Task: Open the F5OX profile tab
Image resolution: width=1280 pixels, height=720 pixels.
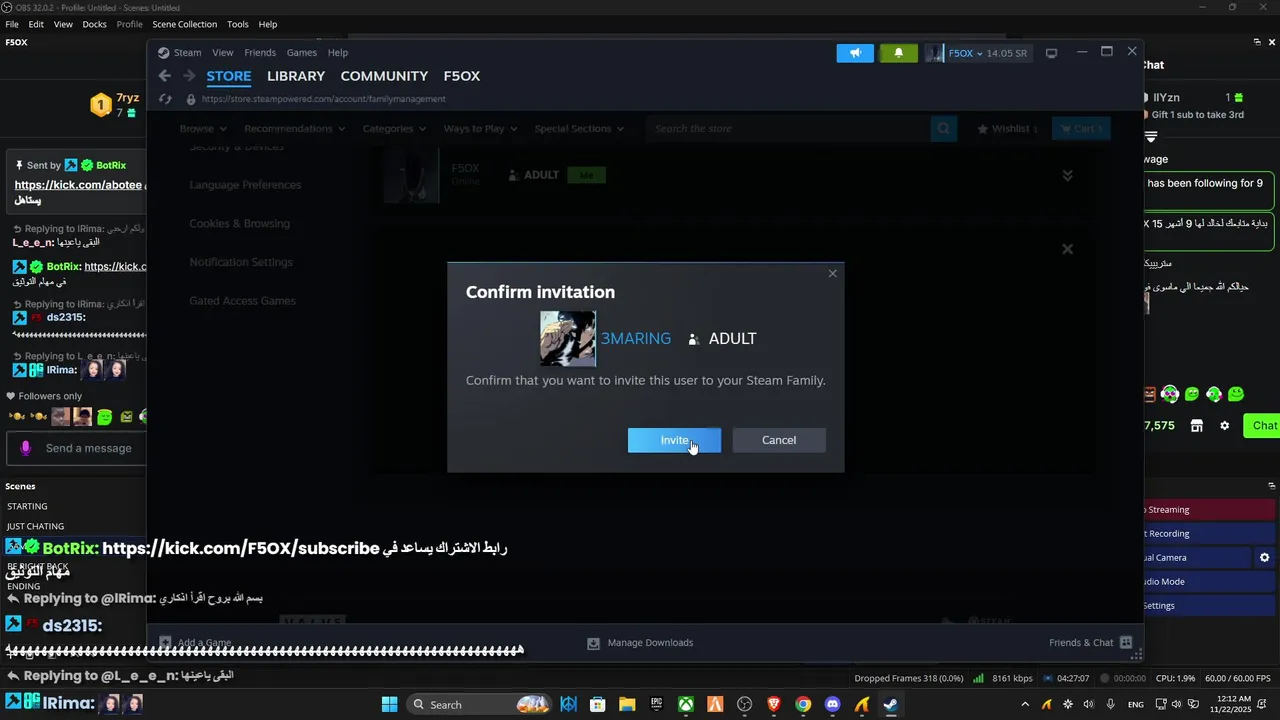Action: (462, 76)
